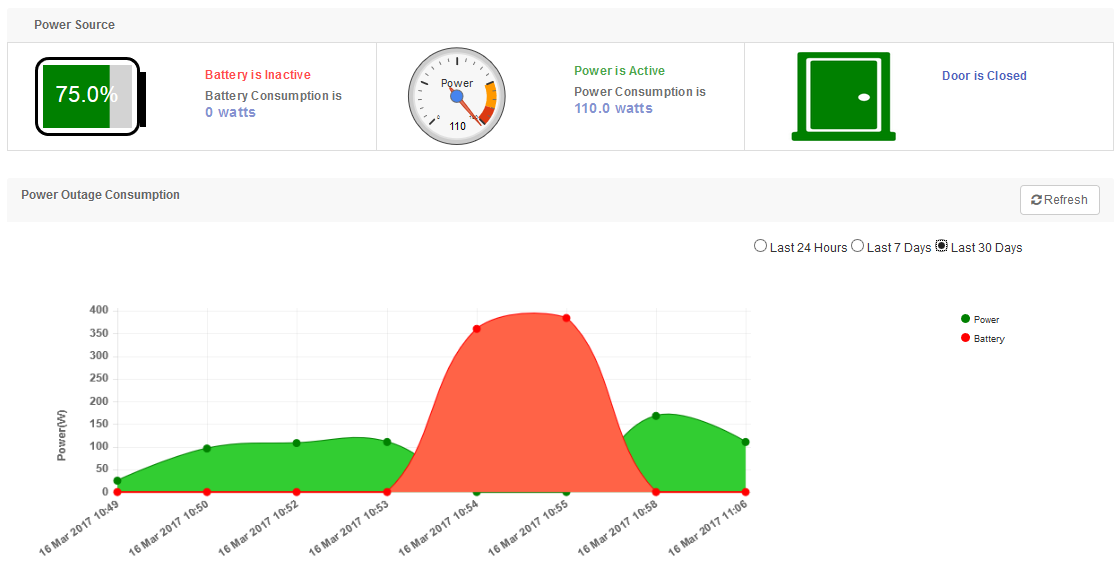Click the green Power data point at 10:58

coord(656,416)
